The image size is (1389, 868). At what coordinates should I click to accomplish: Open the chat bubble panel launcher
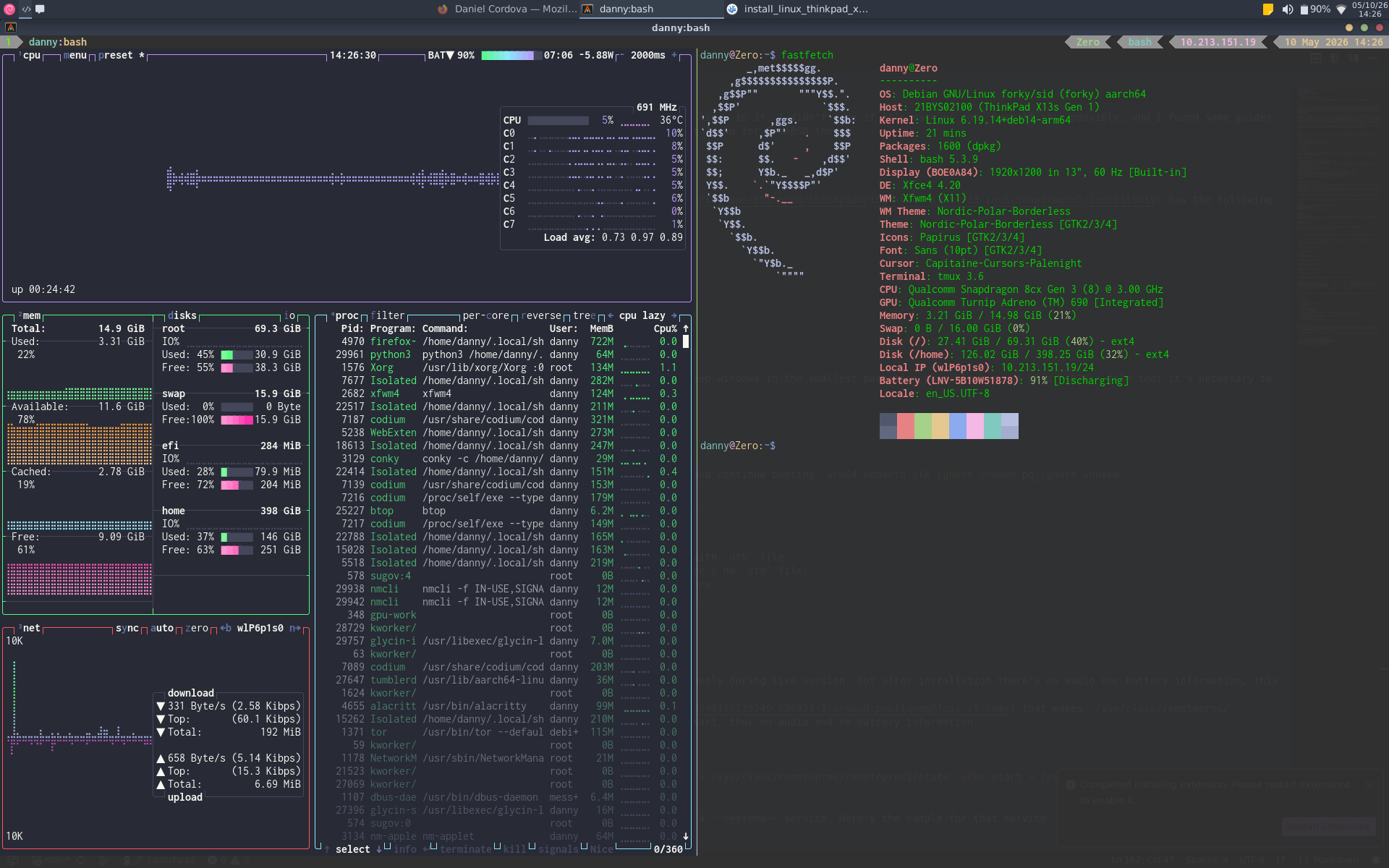41,9
